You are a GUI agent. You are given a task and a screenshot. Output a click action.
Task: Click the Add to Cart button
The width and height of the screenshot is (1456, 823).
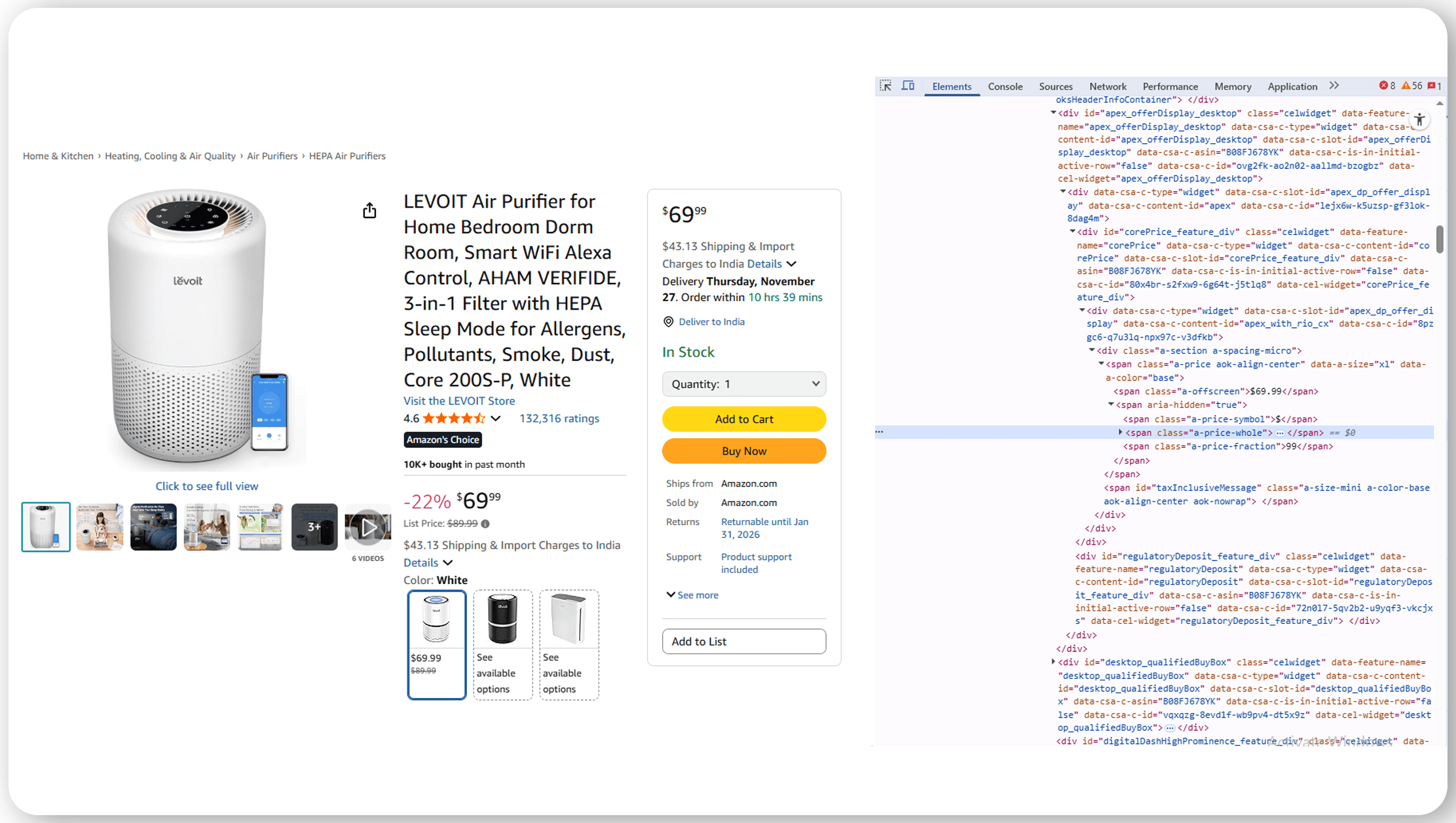coord(743,419)
